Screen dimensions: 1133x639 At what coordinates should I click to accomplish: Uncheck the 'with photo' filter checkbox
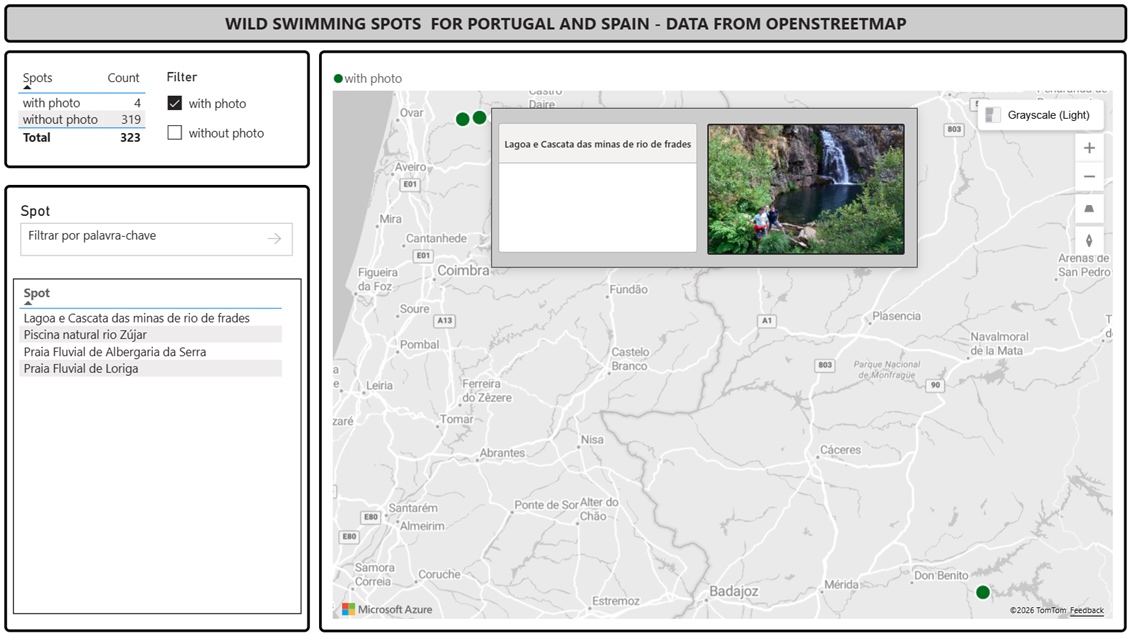pyautogui.click(x=173, y=103)
